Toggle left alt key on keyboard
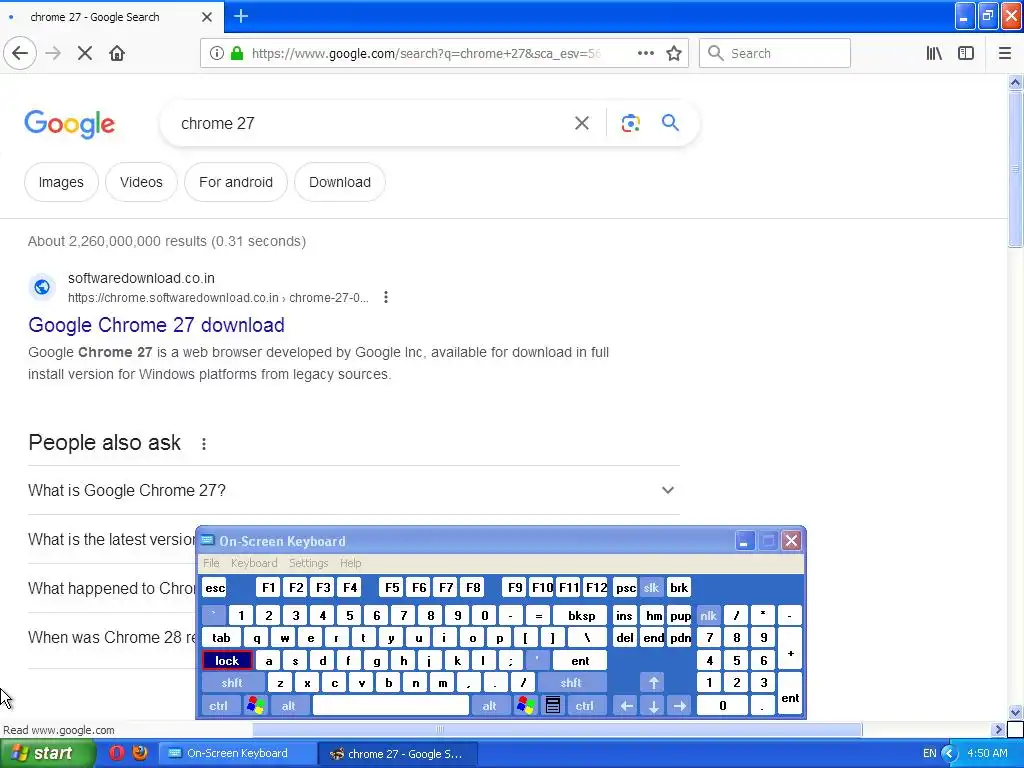 tap(288, 705)
